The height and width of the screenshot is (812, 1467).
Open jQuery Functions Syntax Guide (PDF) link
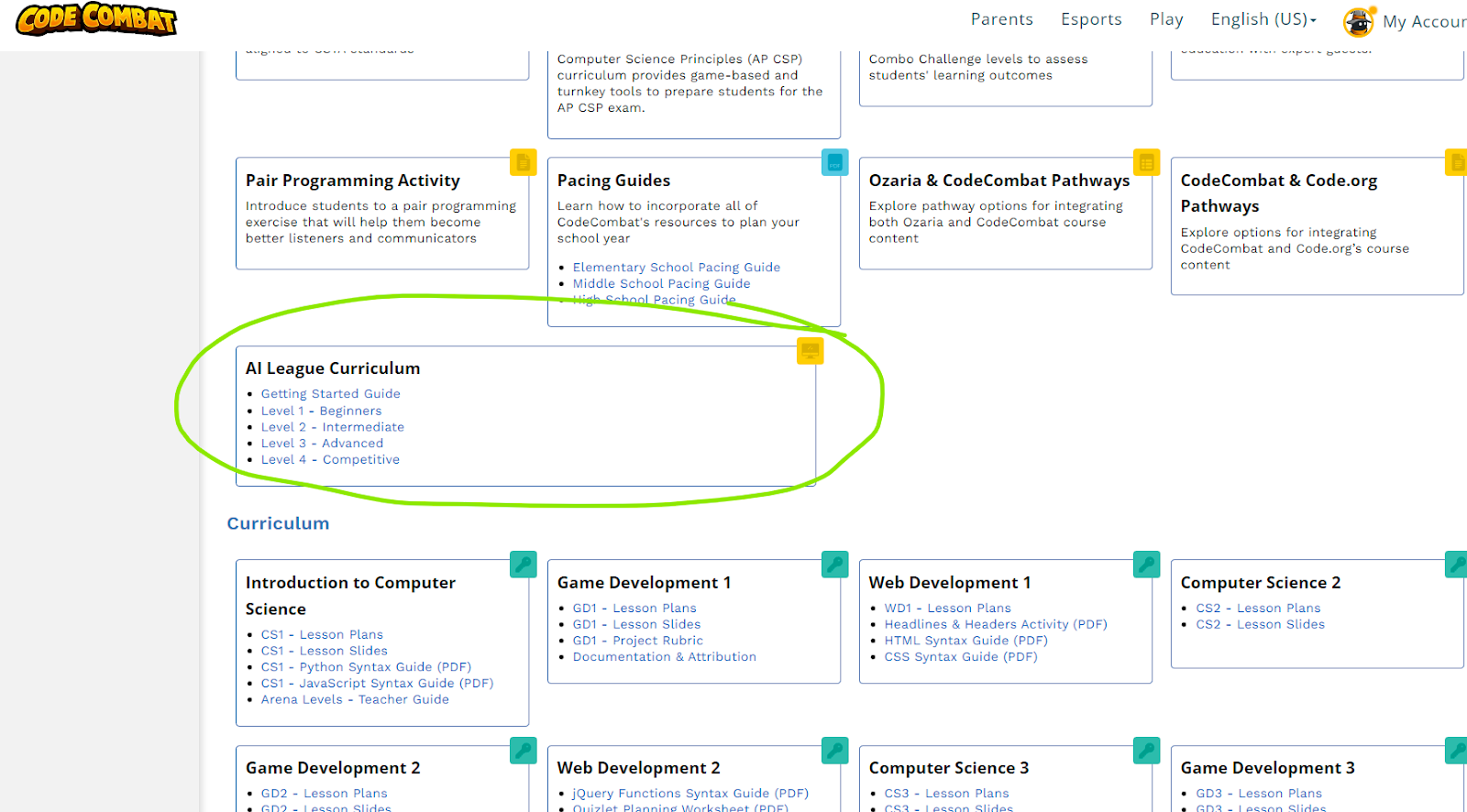pyautogui.click(x=690, y=794)
